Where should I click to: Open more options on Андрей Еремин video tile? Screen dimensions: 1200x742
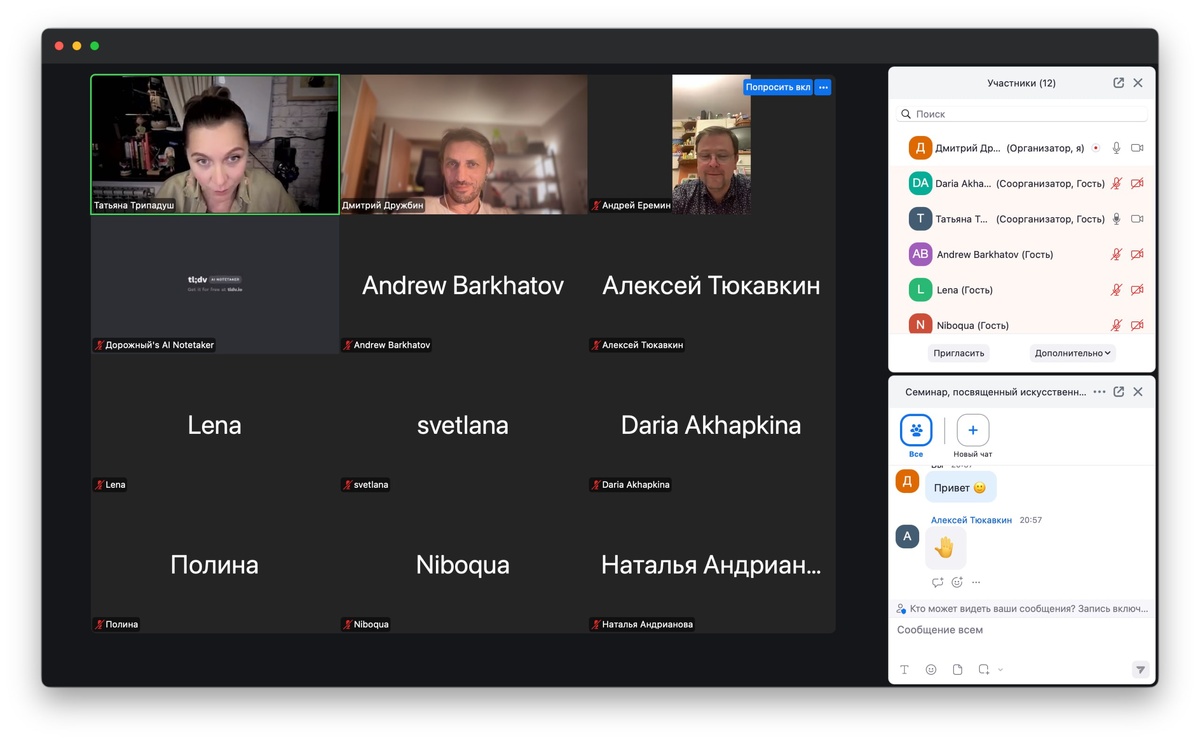click(x=823, y=87)
